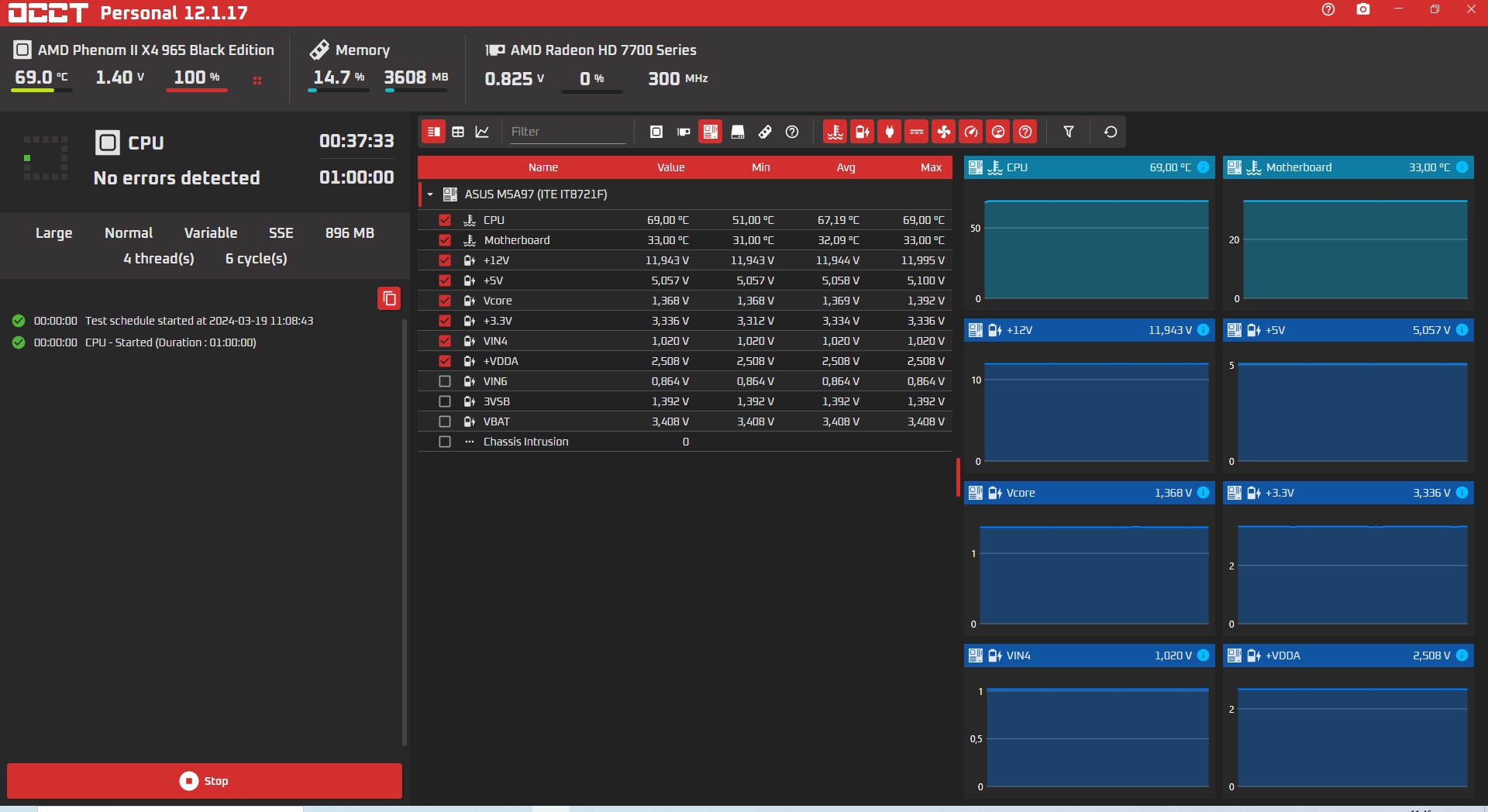Sort the sensor table by Value column
The image size is (1488, 812).
[x=671, y=167]
